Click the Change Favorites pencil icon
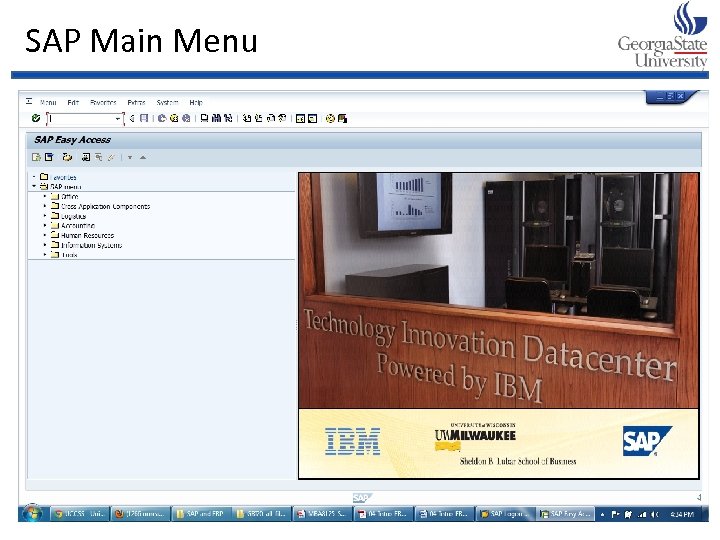Image resolution: width=720 pixels, height=540 pixels. 111,157
